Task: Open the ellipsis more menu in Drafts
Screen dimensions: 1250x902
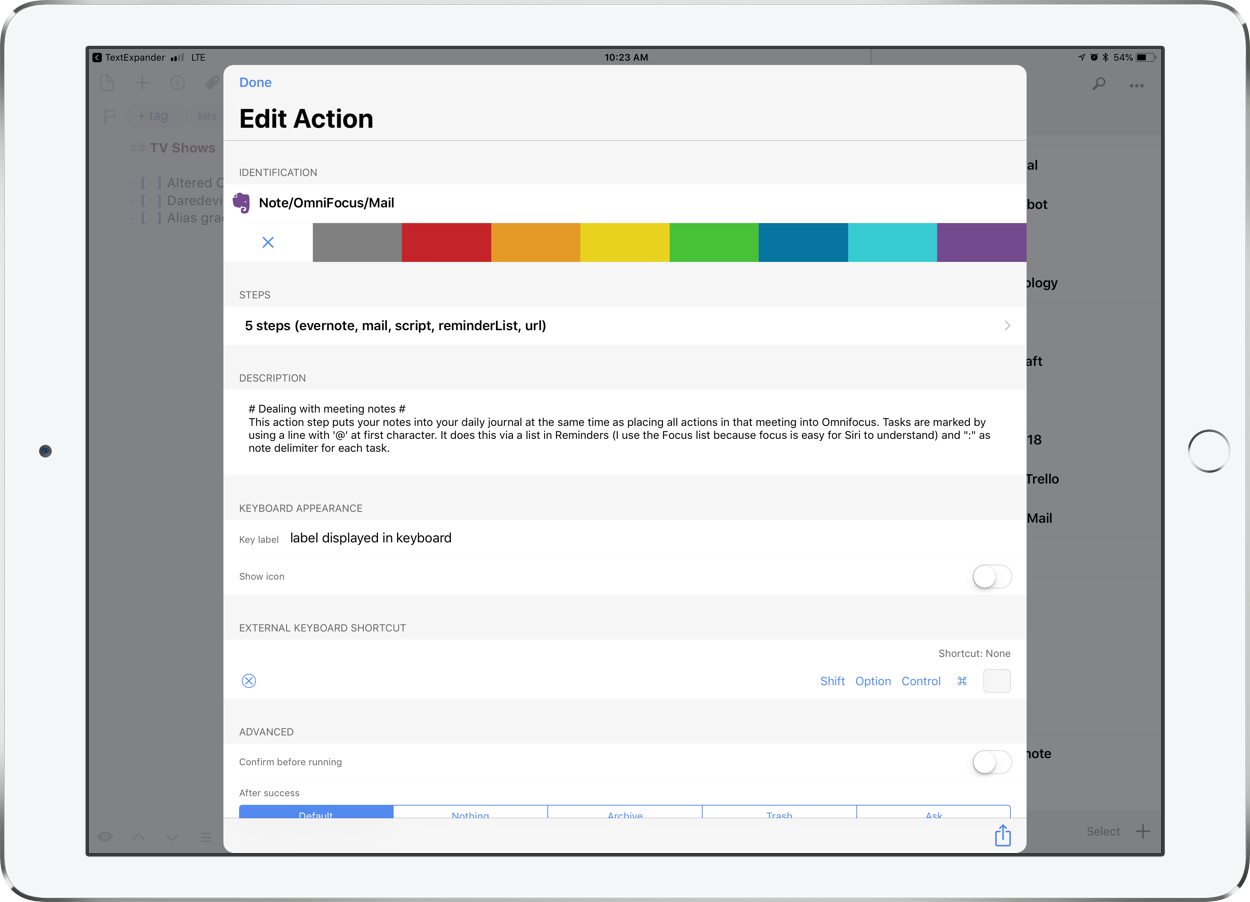Action: 1137,86
